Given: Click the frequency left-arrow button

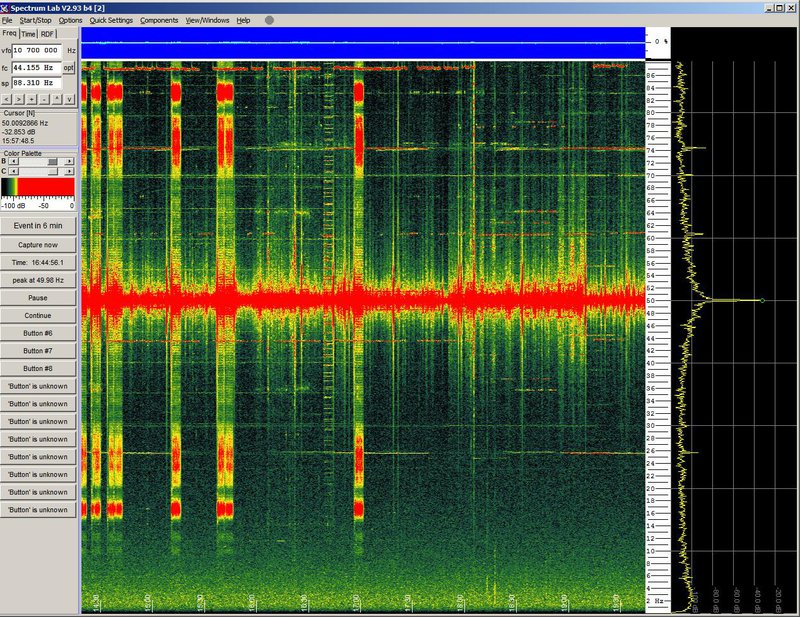Looking at the screenshot, I should 7,99.
